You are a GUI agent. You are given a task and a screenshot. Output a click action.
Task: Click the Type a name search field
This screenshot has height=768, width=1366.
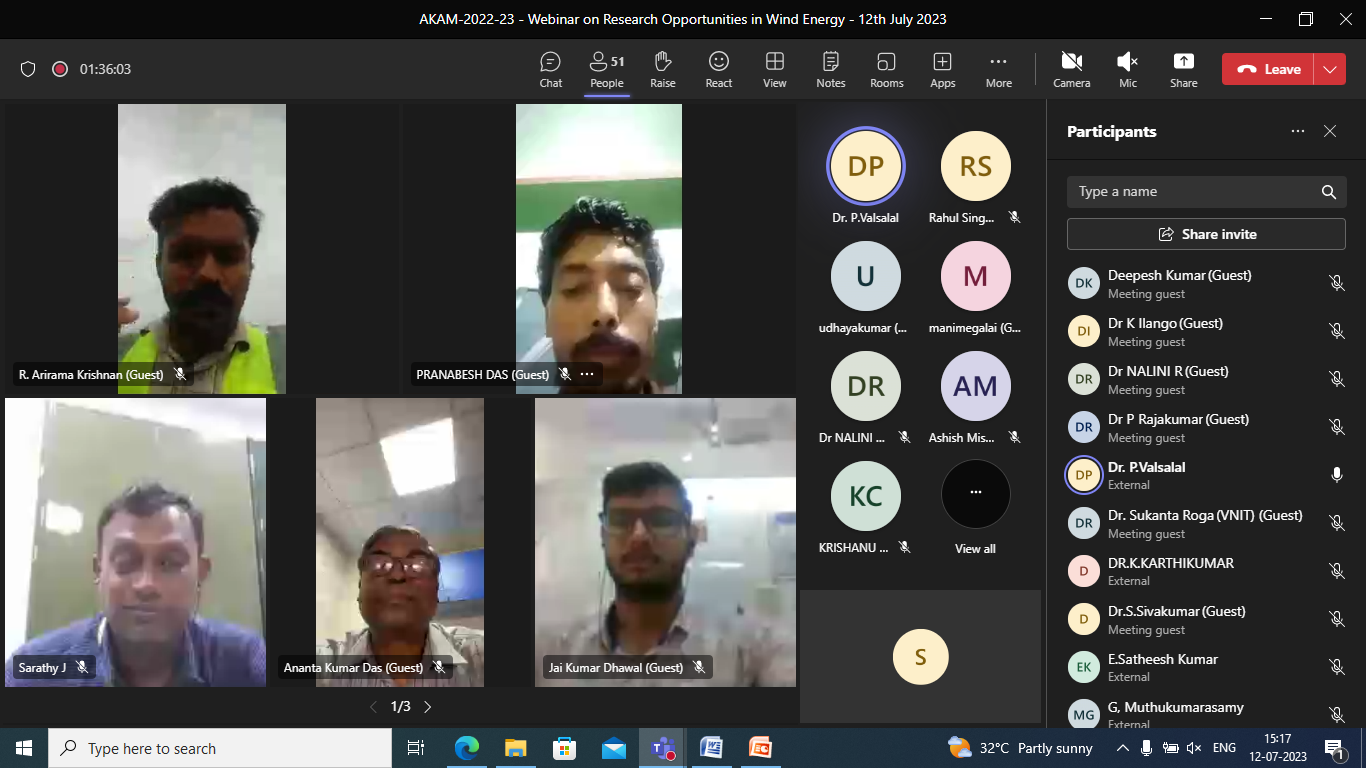click(x=1195, y=192)
